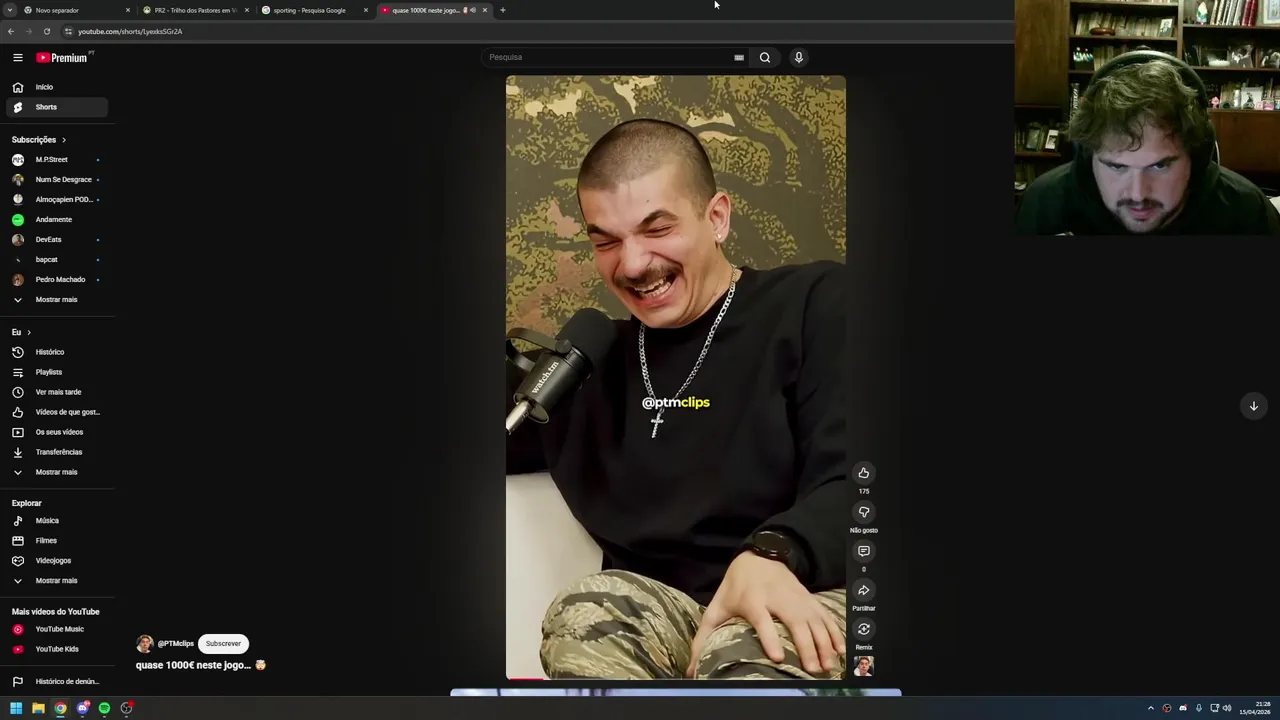
Task: Open the Num Se Desgrace subscription
Action: pyautogui.click(x=56, y=180)
